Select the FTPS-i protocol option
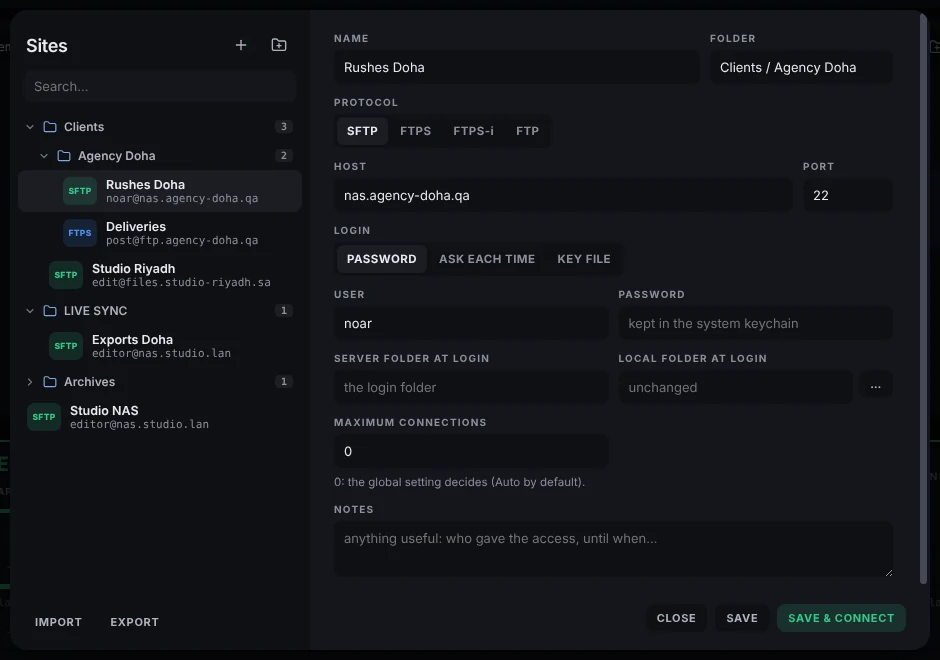Screen dimensions: 940x660 [474, 131]
